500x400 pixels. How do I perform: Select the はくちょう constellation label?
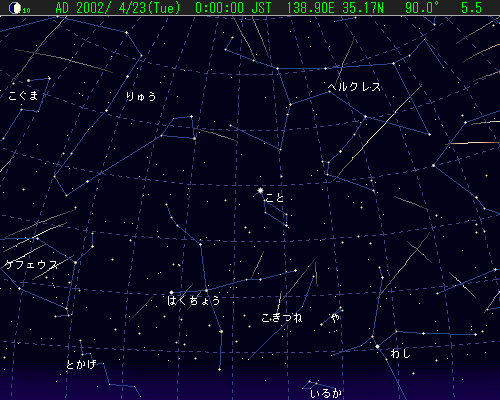click(x=193, y=300)
